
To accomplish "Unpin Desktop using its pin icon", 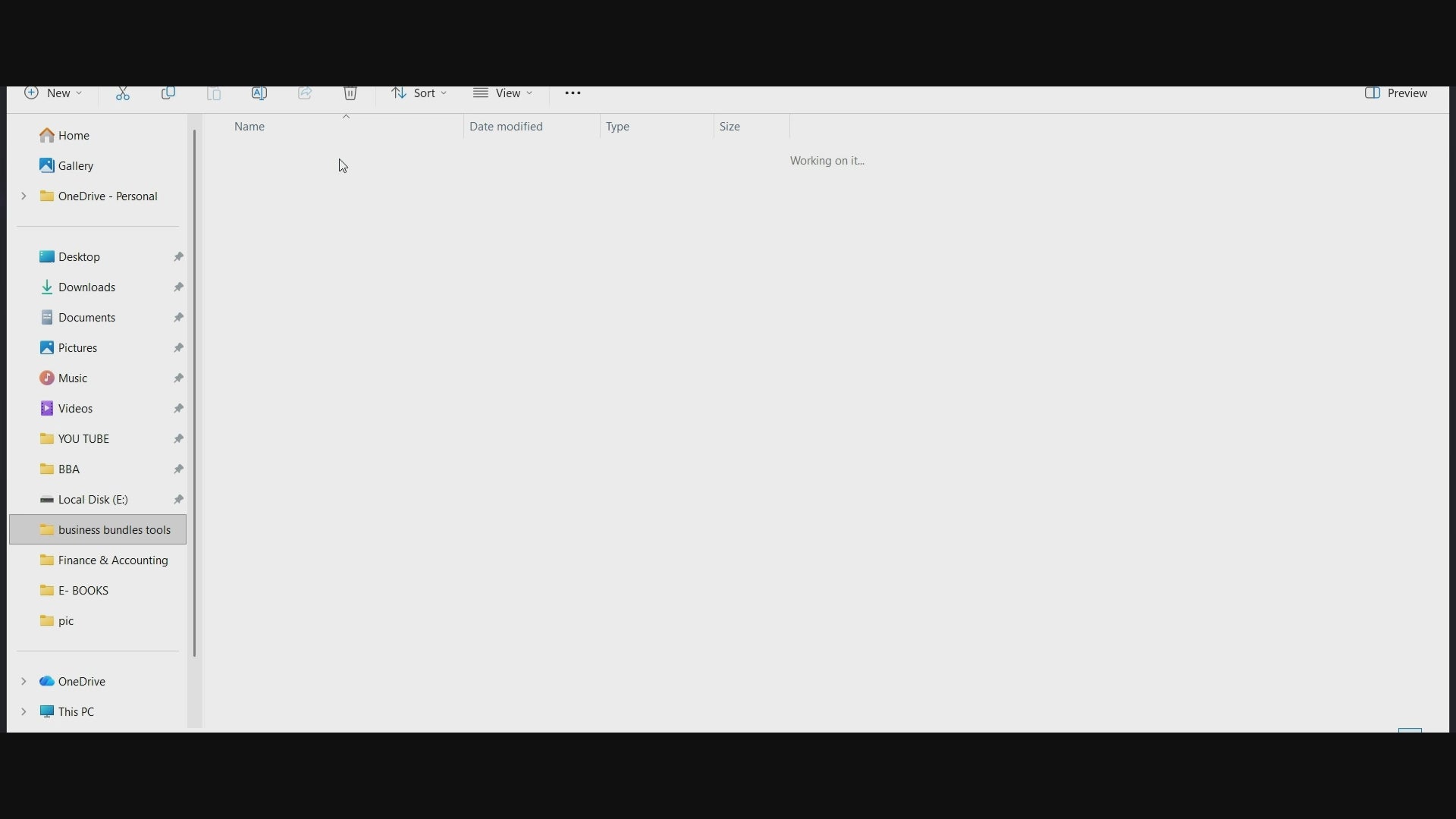I will click(179, 257).
